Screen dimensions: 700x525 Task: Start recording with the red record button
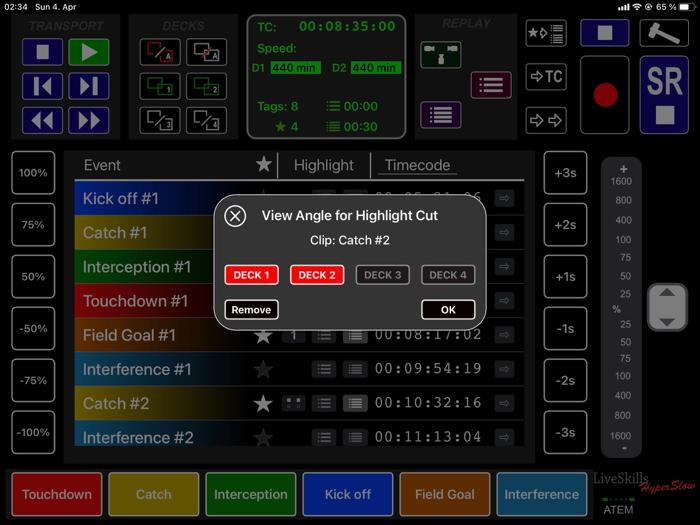pyautogui.click(x=605, y=95)
